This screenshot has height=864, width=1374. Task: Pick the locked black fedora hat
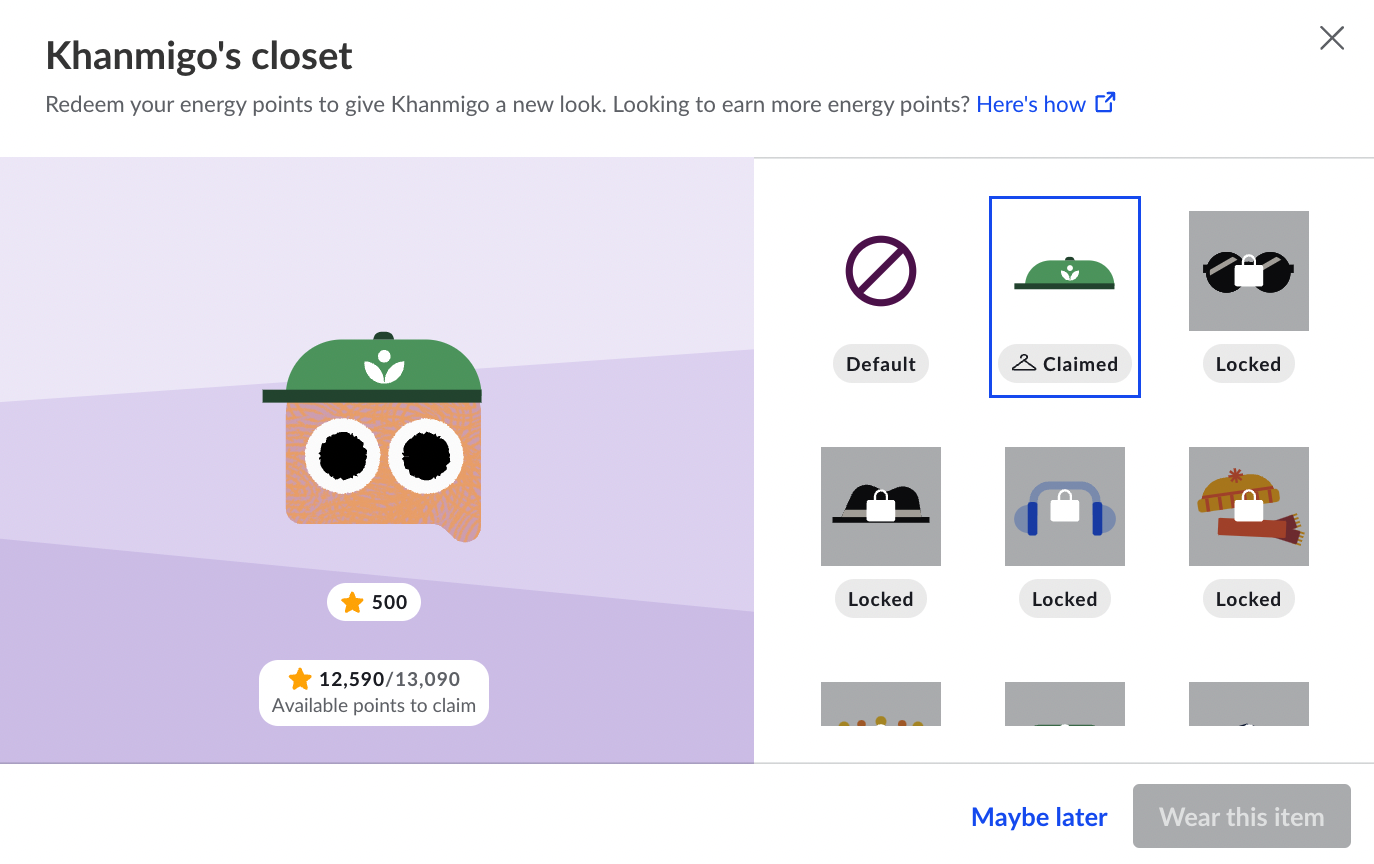pyautogui.click(x=881, y=506)
